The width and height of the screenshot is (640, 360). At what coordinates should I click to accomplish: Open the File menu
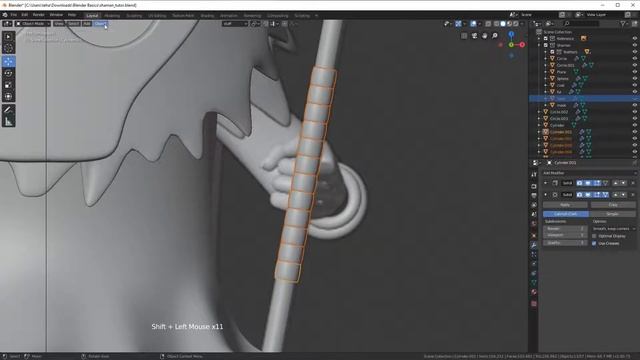point(14,15)
